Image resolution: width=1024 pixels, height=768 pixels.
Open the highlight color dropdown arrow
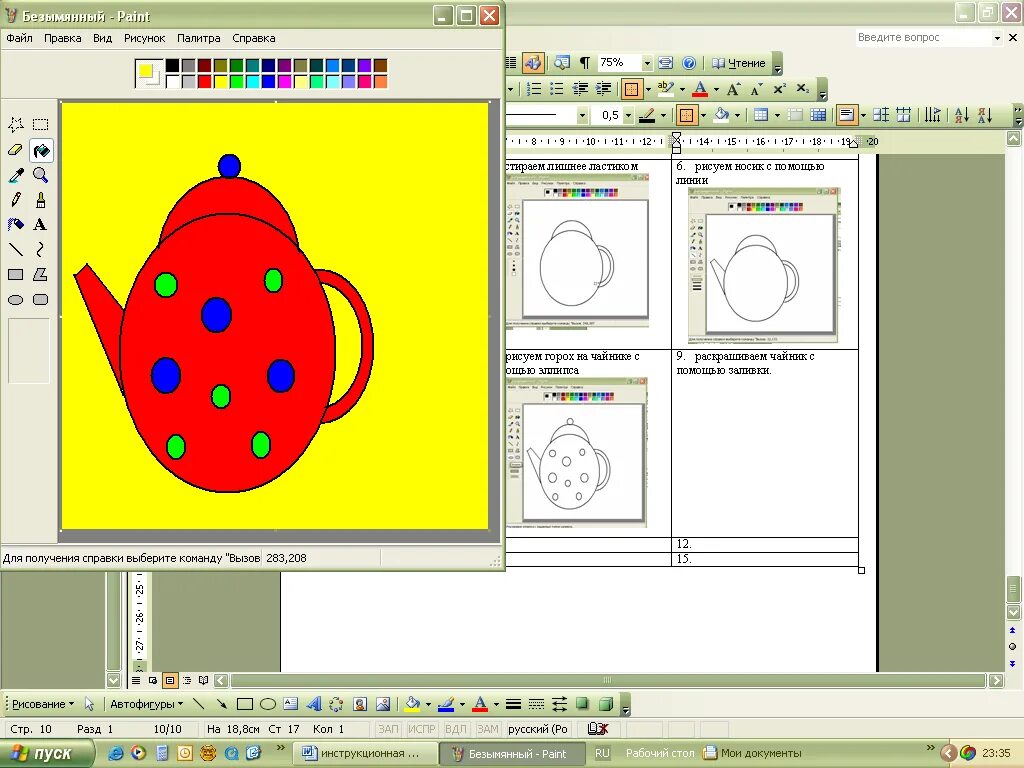pyautogui.click(x=682, y=89)
